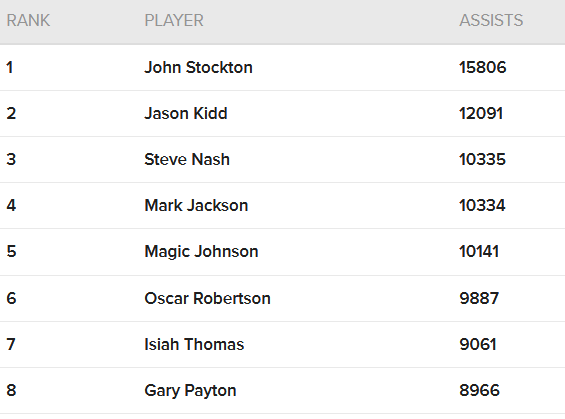Select the 12091 assists figure

(x=481, y=113)
